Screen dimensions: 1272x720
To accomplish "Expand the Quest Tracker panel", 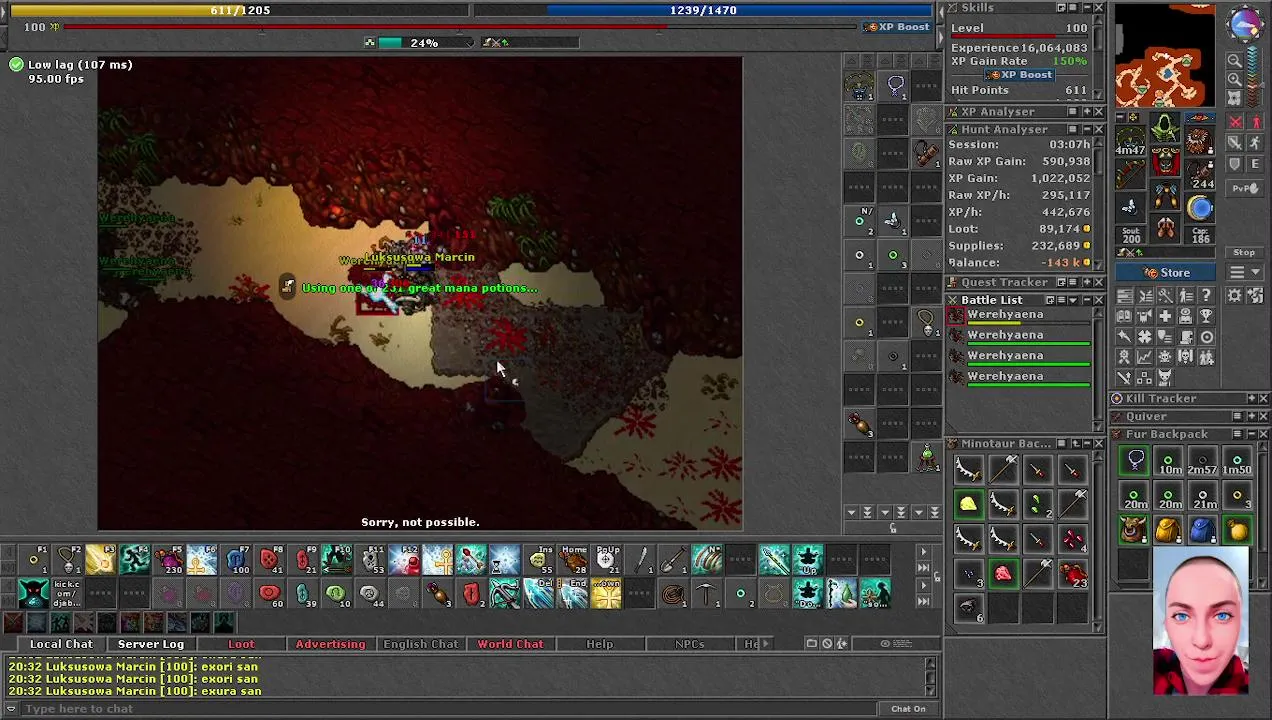I will (x=1086, y=282).
